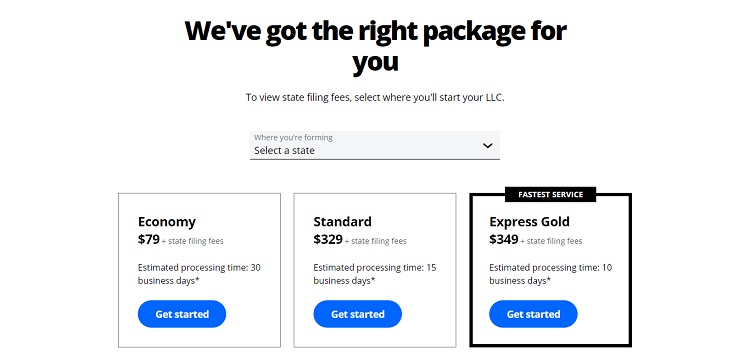This screenshot has width=750, height=360.
Task: Click the $329 Standard price
Action: (328, 239)
